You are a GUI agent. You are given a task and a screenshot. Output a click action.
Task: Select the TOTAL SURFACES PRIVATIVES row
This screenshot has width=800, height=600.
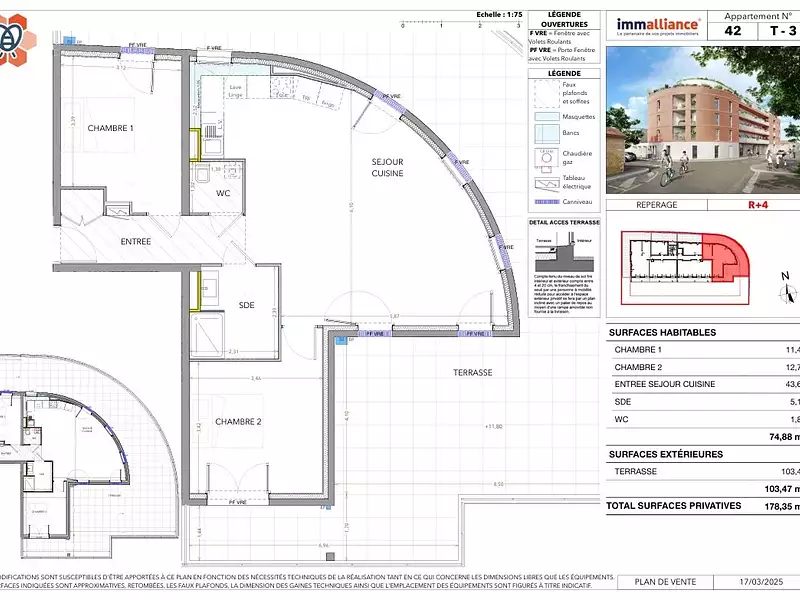tap(675, 506)
